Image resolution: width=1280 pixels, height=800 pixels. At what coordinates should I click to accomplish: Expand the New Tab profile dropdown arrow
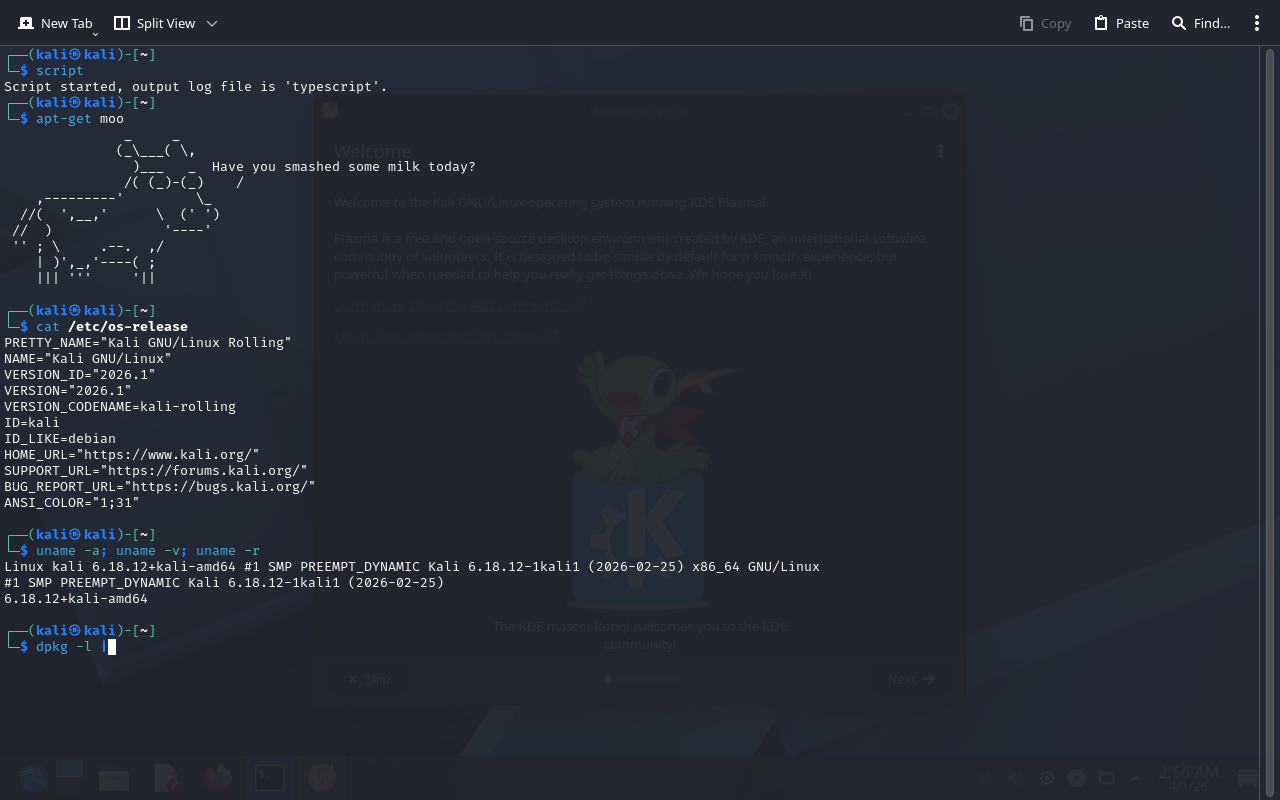point(95,35)
